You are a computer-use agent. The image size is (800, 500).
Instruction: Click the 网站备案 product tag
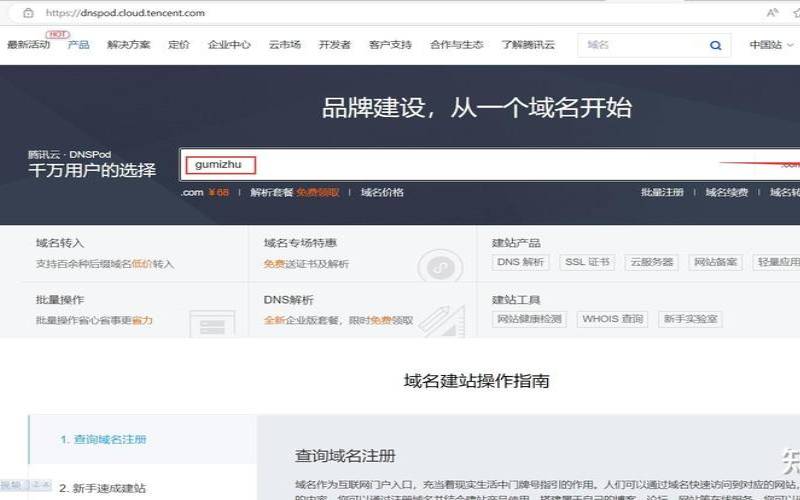click(715, 262)
